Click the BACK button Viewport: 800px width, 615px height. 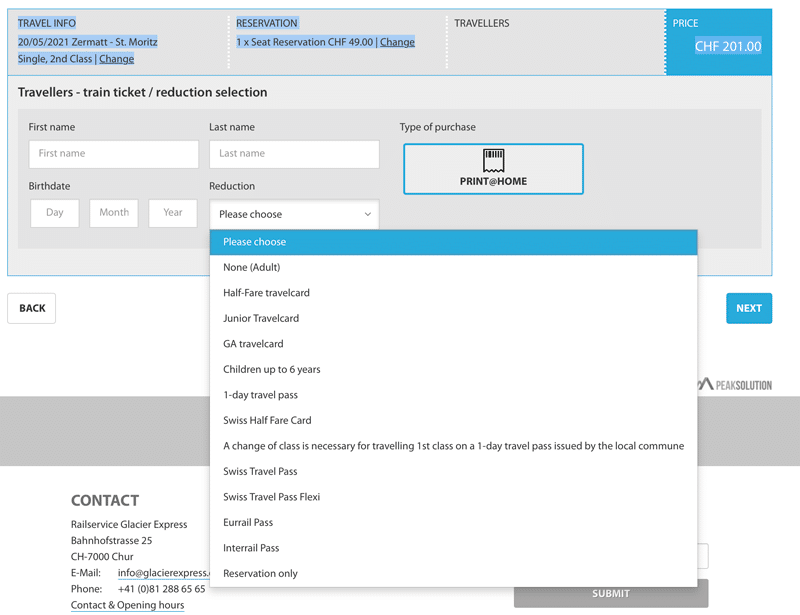(x=32, y=308)
